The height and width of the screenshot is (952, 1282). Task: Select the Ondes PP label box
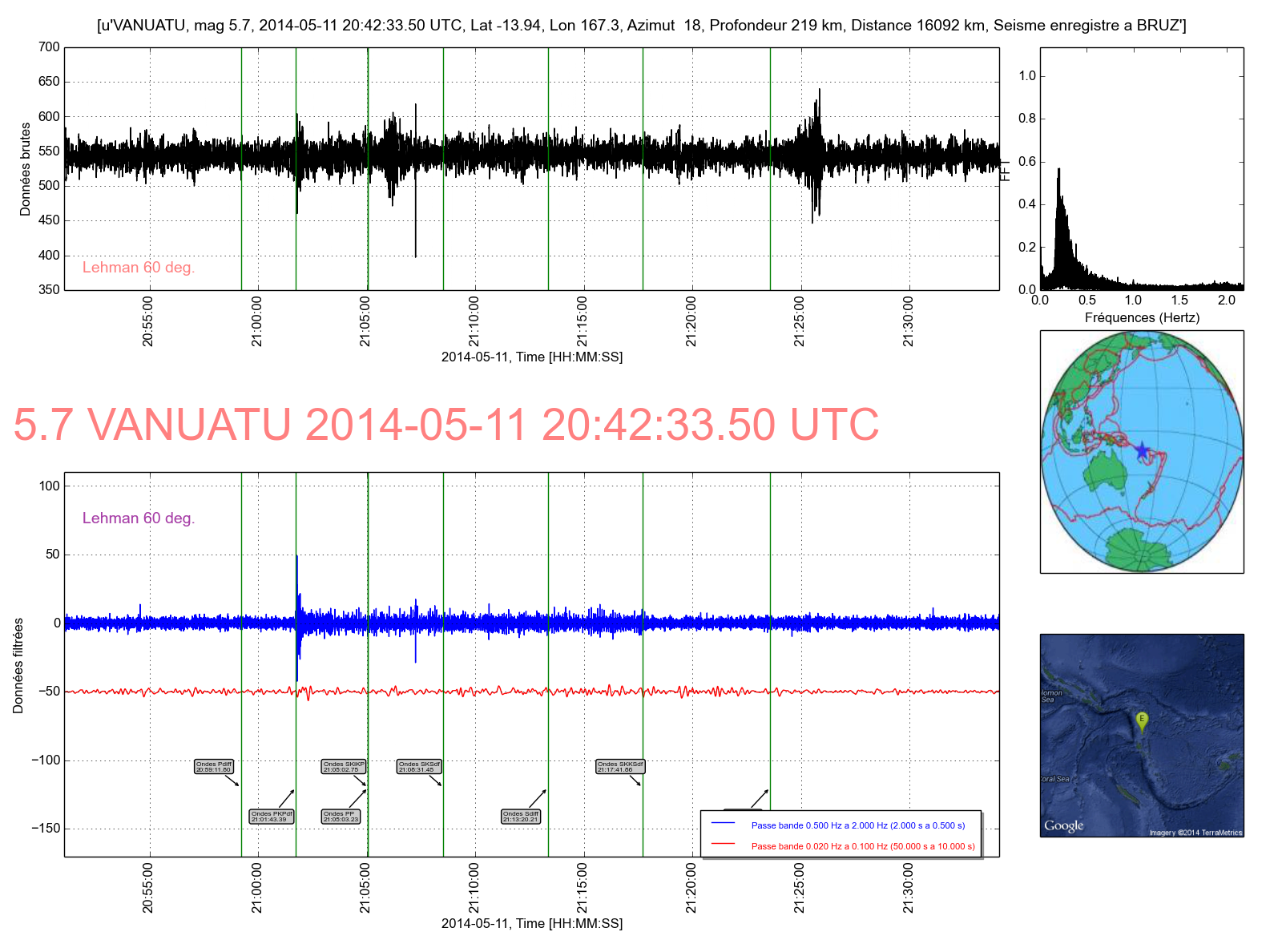point(341,817)
